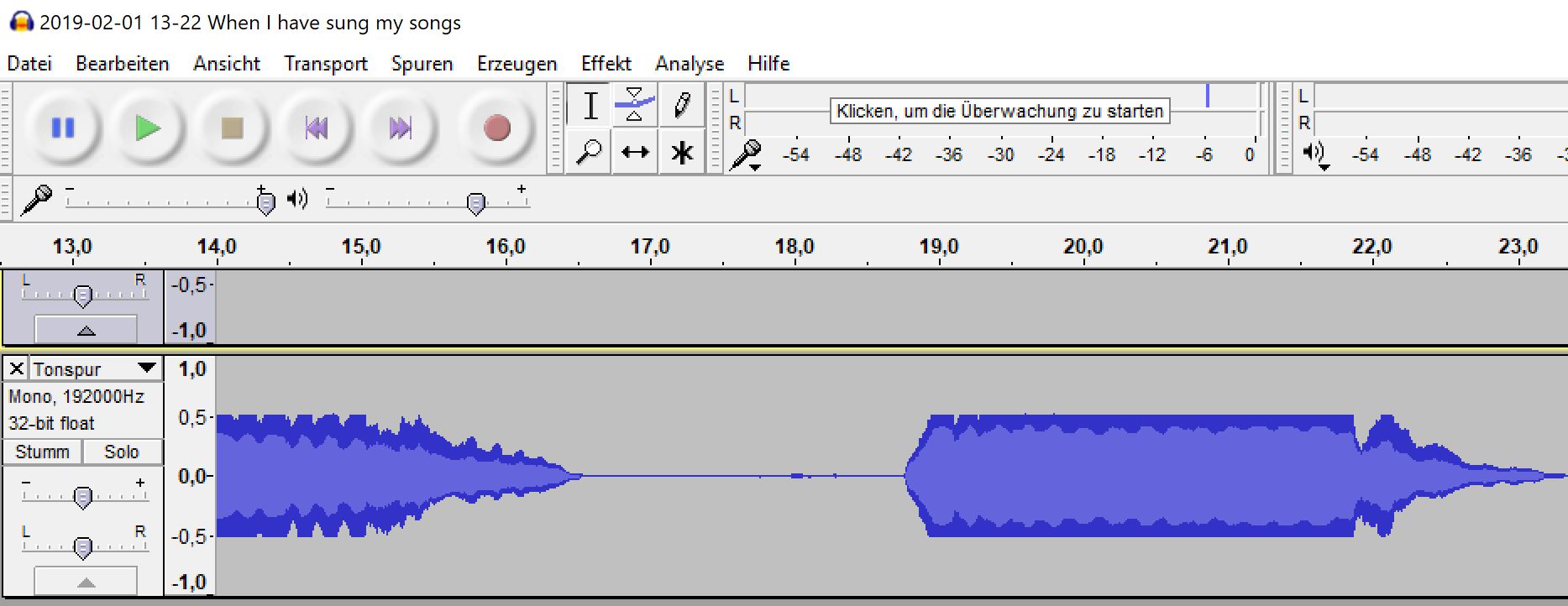
Task: Open the Analyse menu
Action: point(690,64)
